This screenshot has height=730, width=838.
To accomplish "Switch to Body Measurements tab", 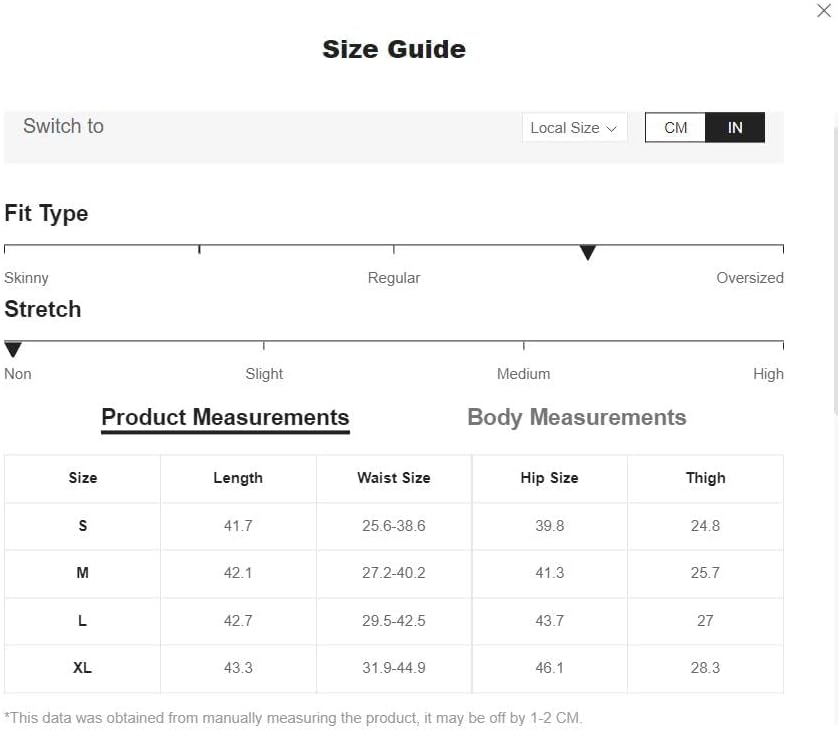I will click(x=577, y=418).
